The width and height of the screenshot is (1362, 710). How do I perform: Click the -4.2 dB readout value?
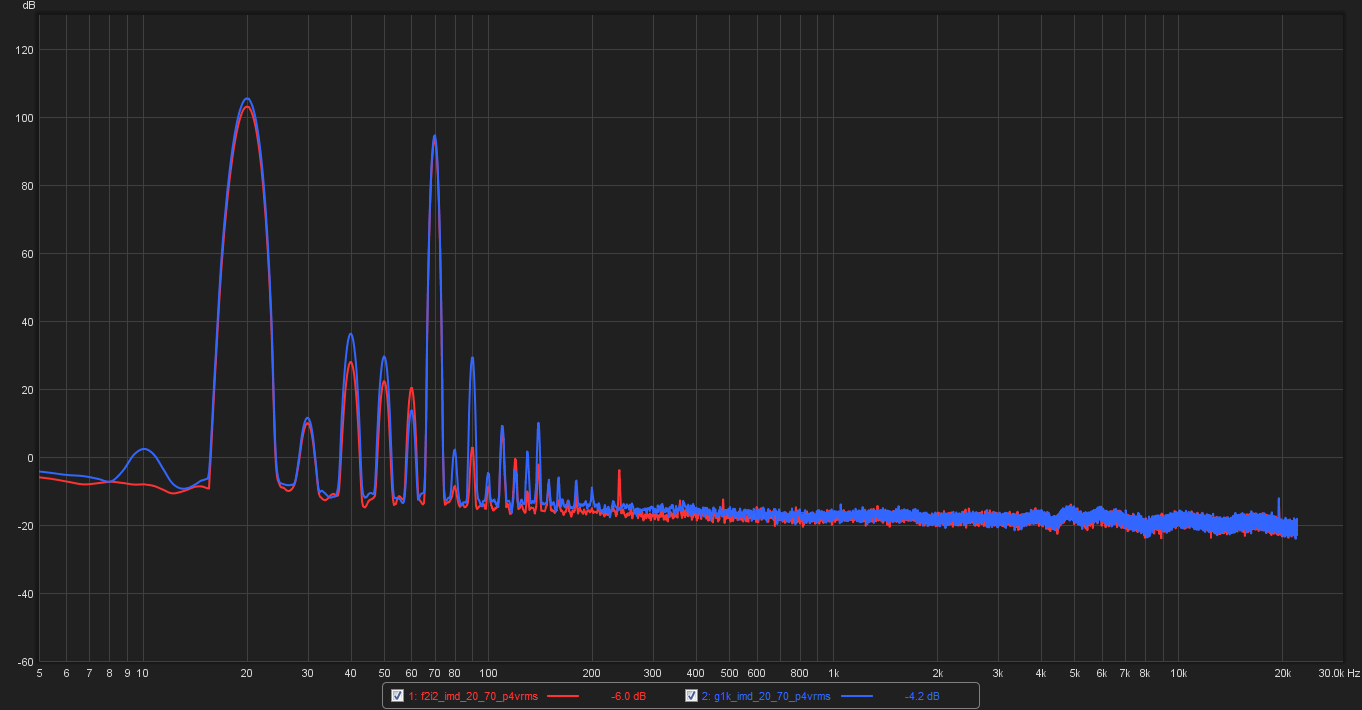[x=921, y=696]
